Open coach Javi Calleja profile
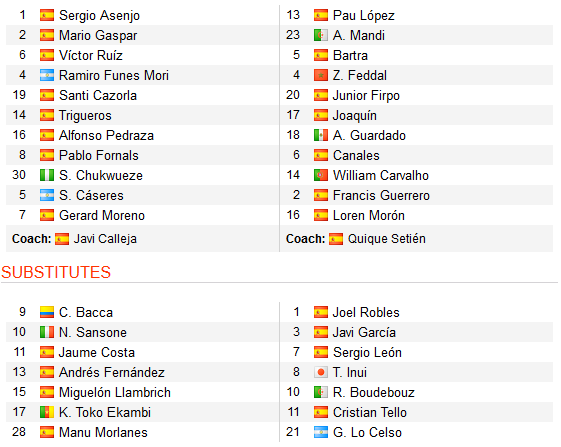Screen dimensions: 561x447 tap(105, 239)
